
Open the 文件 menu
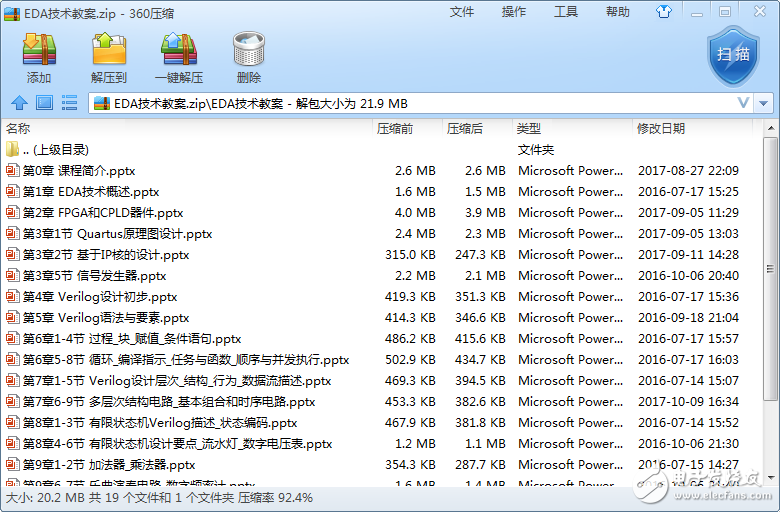click(x=462, y=12)
